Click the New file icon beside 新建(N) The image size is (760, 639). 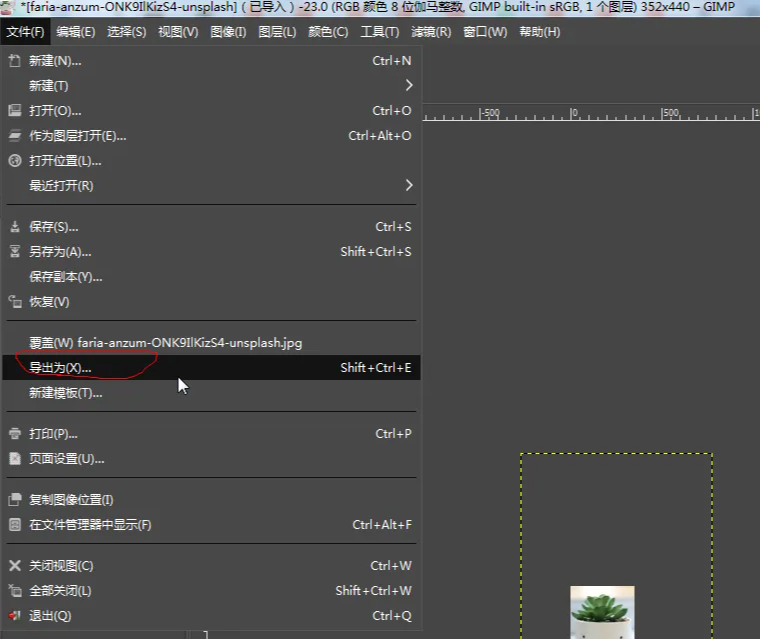coord(14,61)
